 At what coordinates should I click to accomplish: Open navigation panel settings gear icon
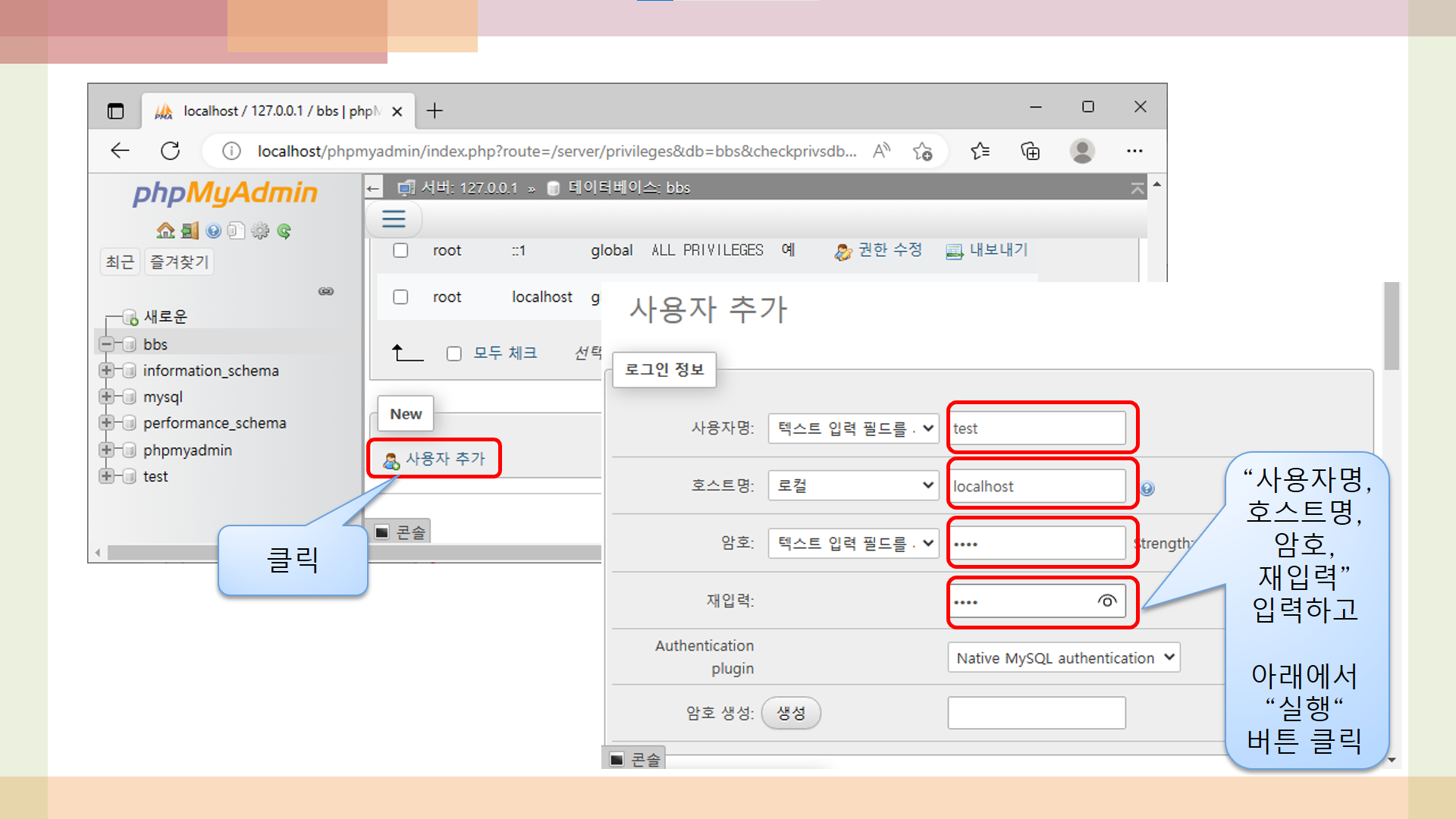[x=260, y=231]
